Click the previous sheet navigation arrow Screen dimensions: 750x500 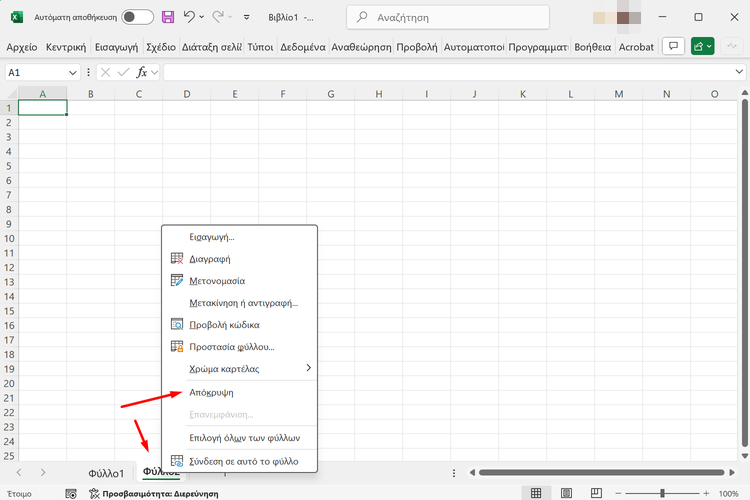tap(19, 473)
